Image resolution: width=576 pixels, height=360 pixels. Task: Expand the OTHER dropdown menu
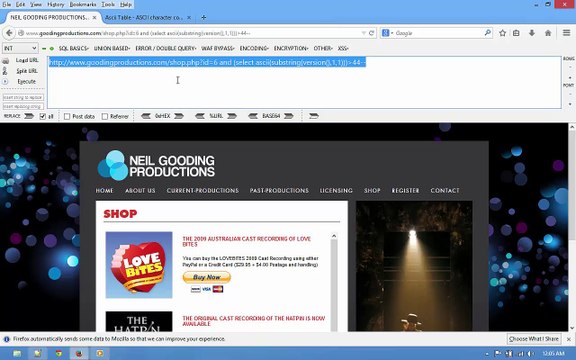[x=323, y=48]
